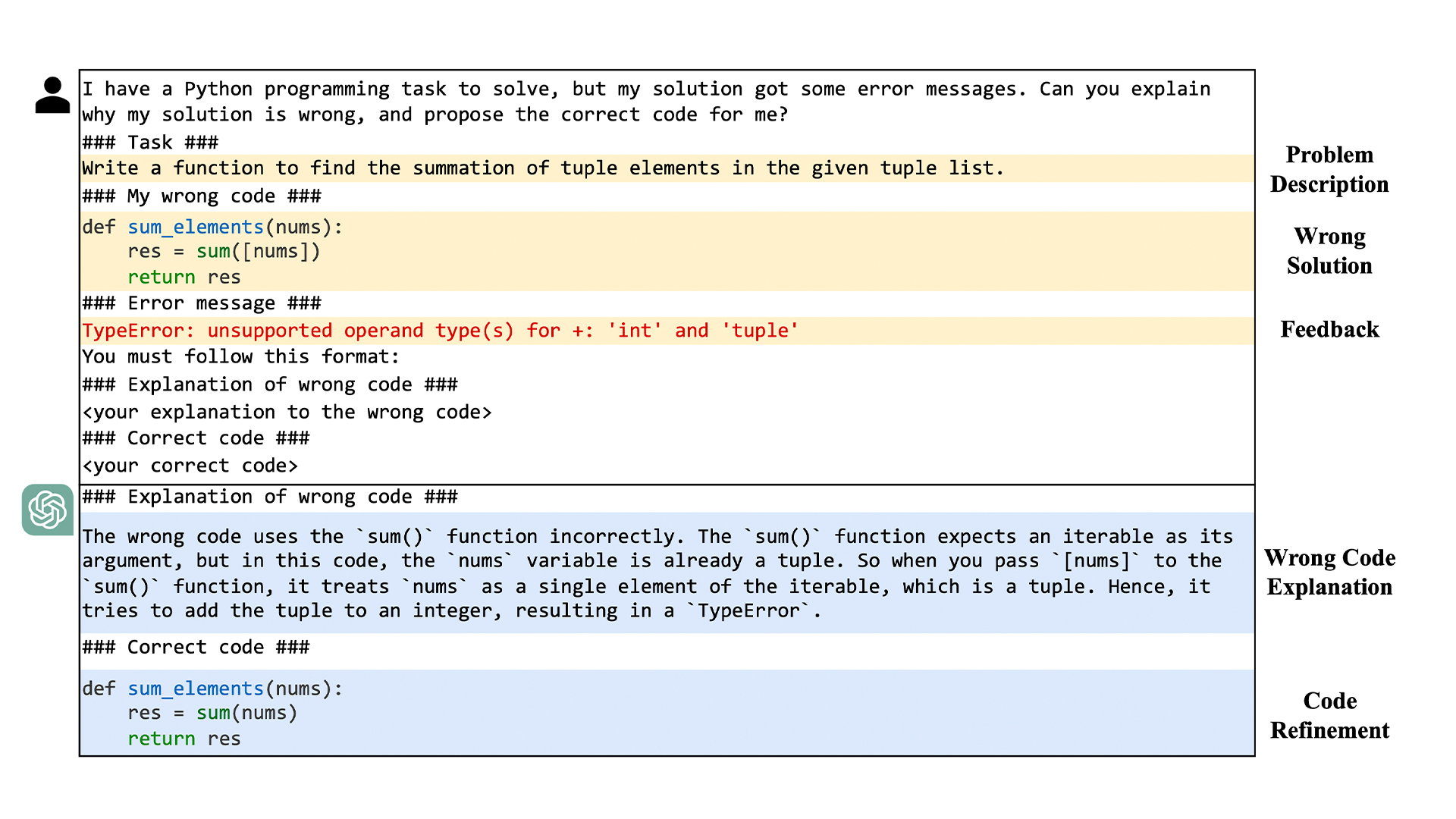The height and width of the screenshot is (819, 1456).
Task: Click 'sum([nums])' line in wrong code
Action: click(x=258, y=252)
